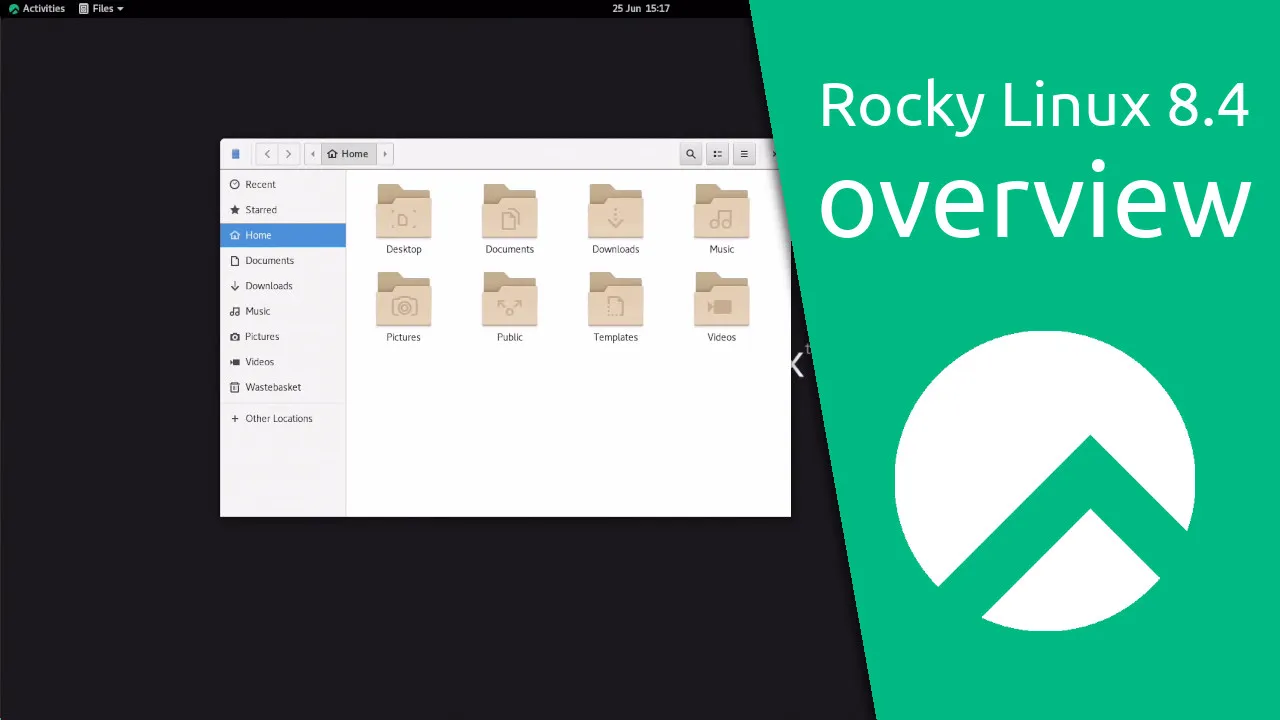The height and width of the screenshot is (720, 1280).
Task: Click the Home path bar button
Action: [348, 154]
